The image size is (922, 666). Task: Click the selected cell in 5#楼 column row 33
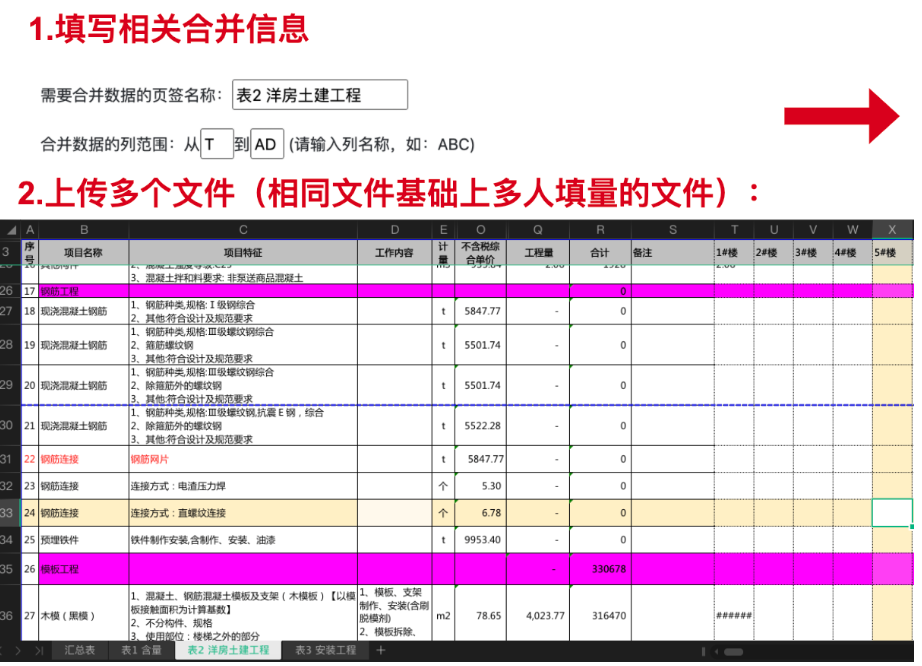tap(892, 513)
